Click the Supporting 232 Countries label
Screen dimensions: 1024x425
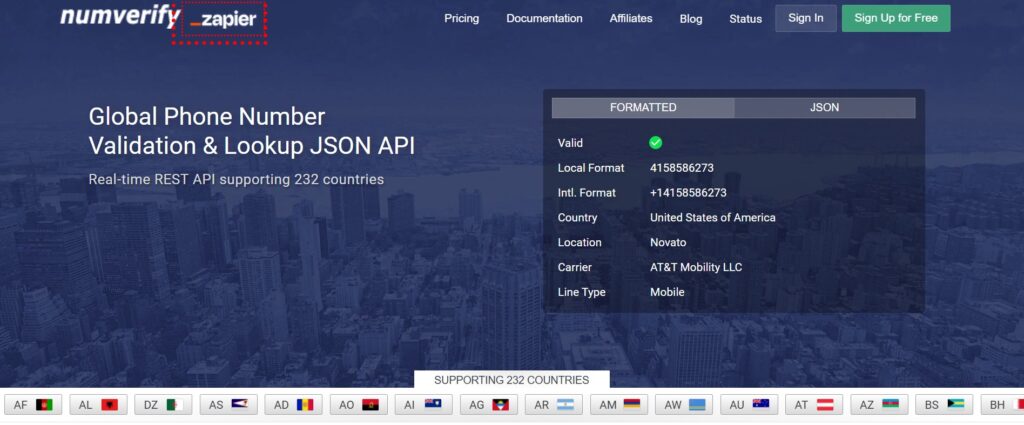click(512, 380)
